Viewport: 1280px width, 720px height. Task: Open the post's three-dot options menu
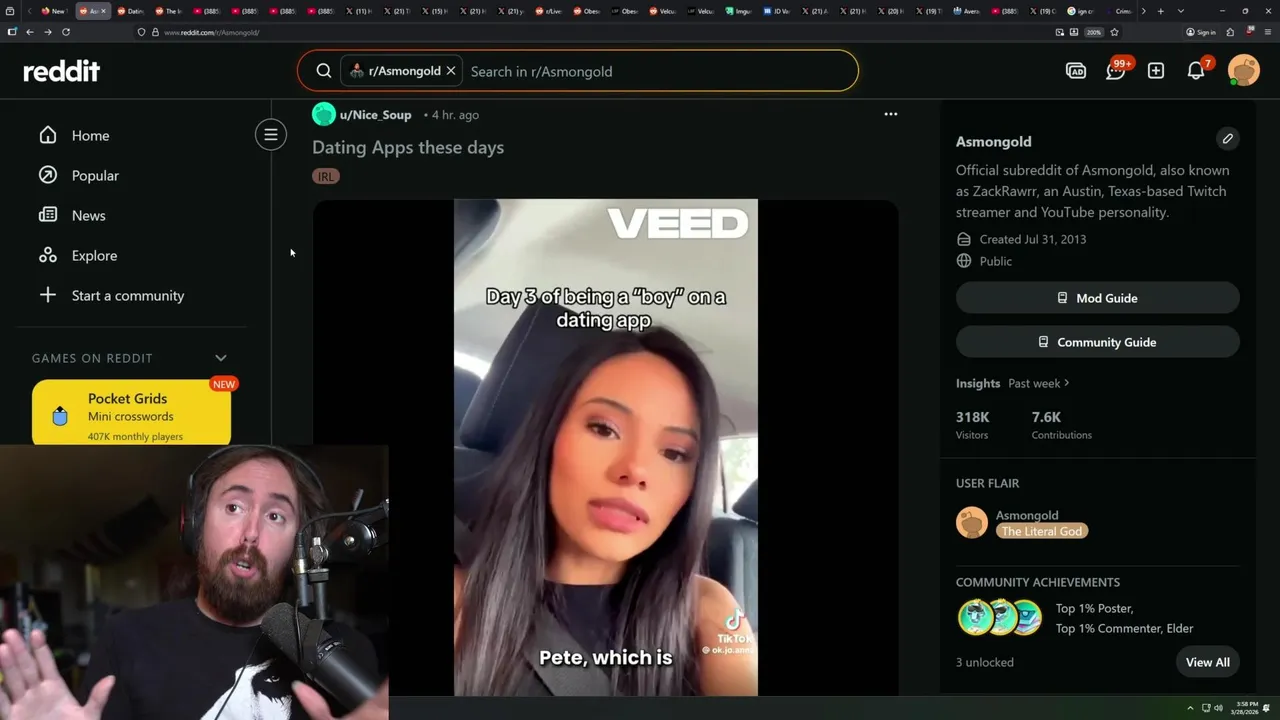890,114
